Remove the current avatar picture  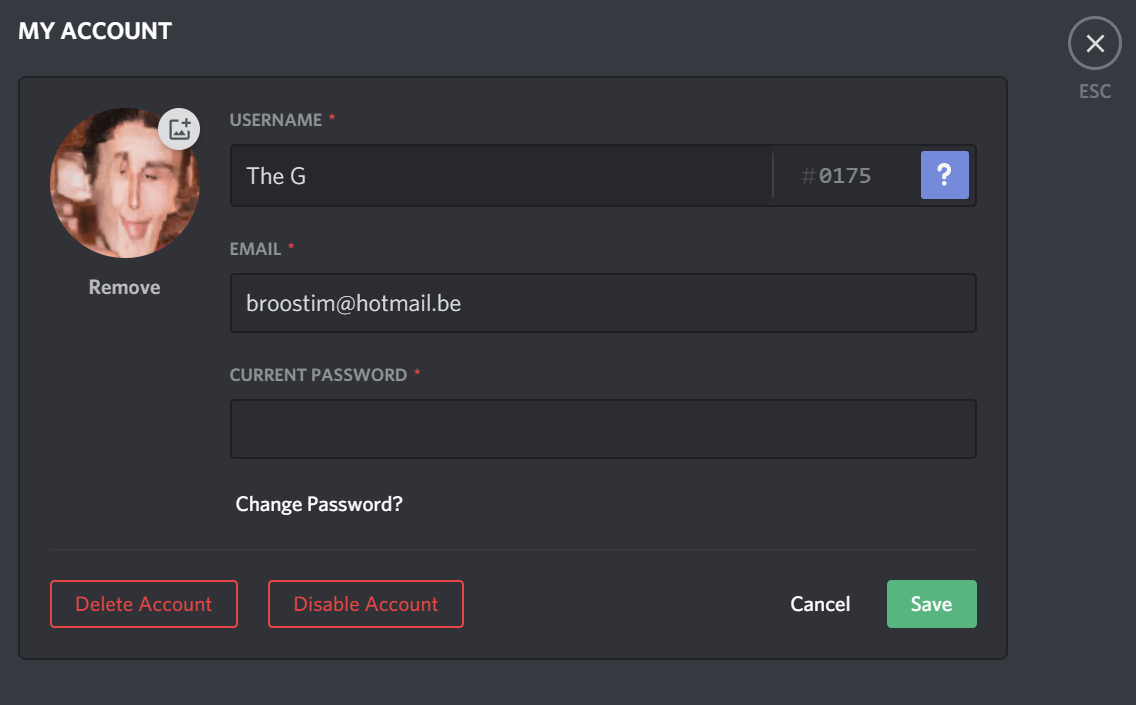tap(124, 287)
